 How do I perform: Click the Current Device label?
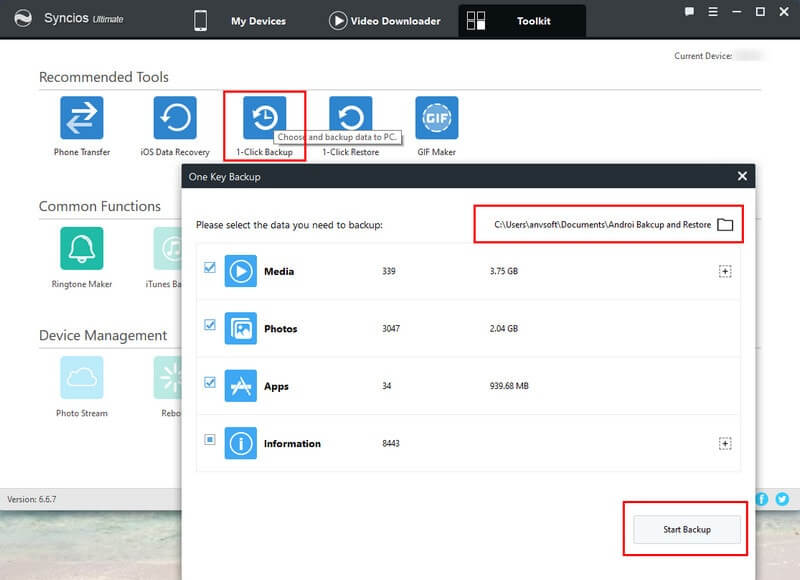pos(703,56)
